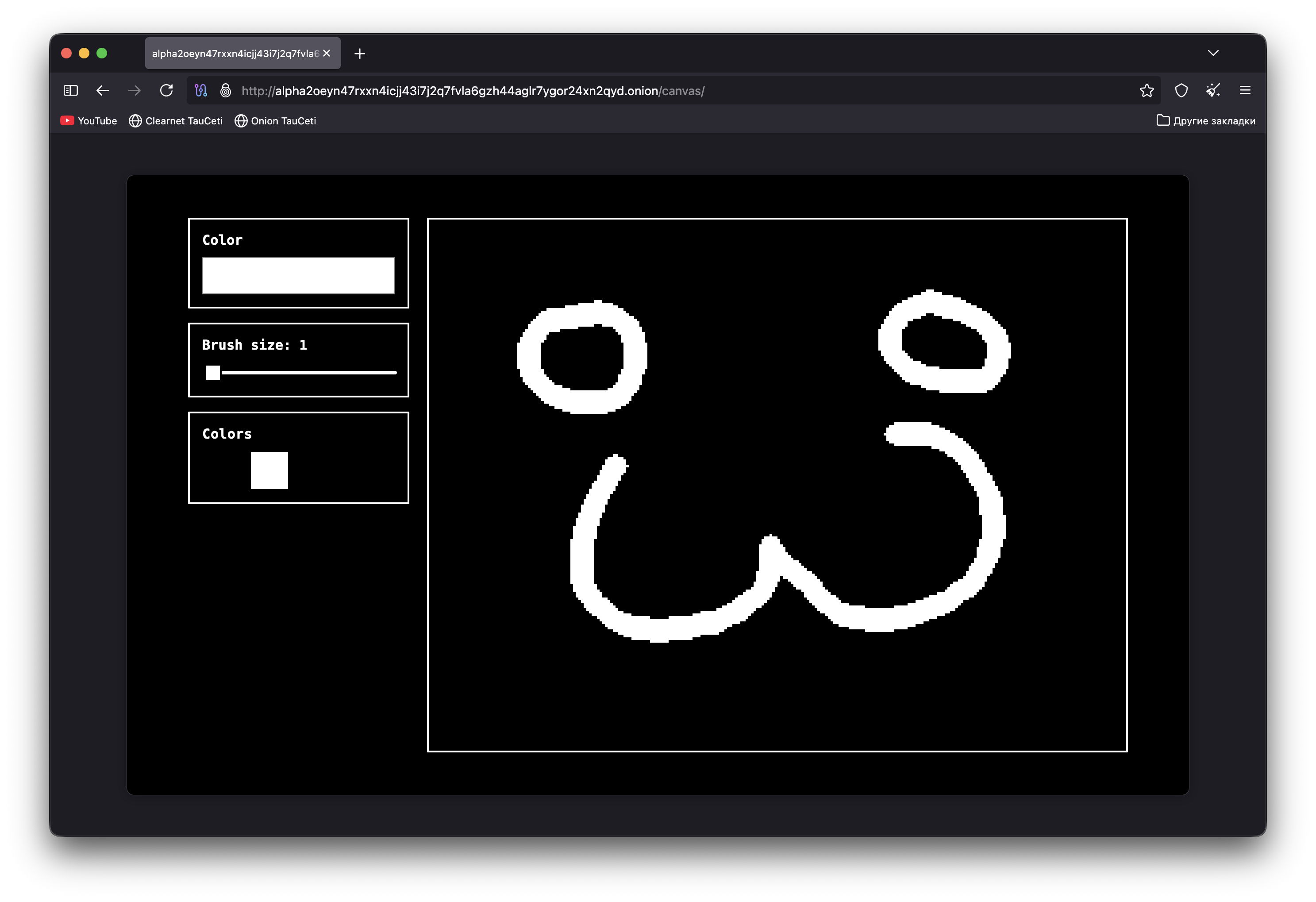Open the white Color picker bar
This screenshot has width=1316, height=902.
coord(298,276)
